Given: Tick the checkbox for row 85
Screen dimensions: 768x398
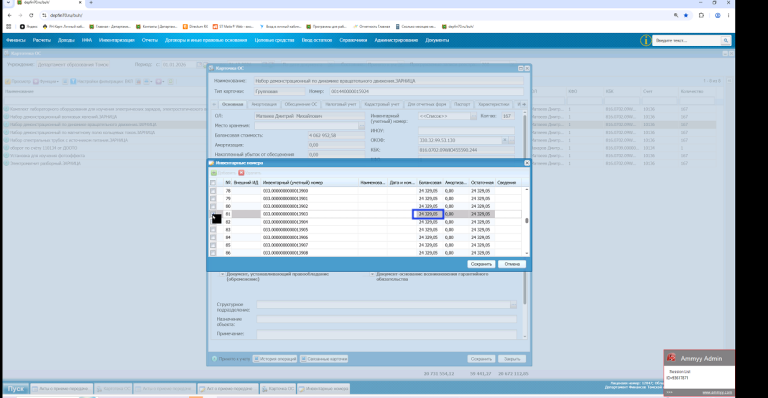Looking at the screenshot, I should (213, 245).
